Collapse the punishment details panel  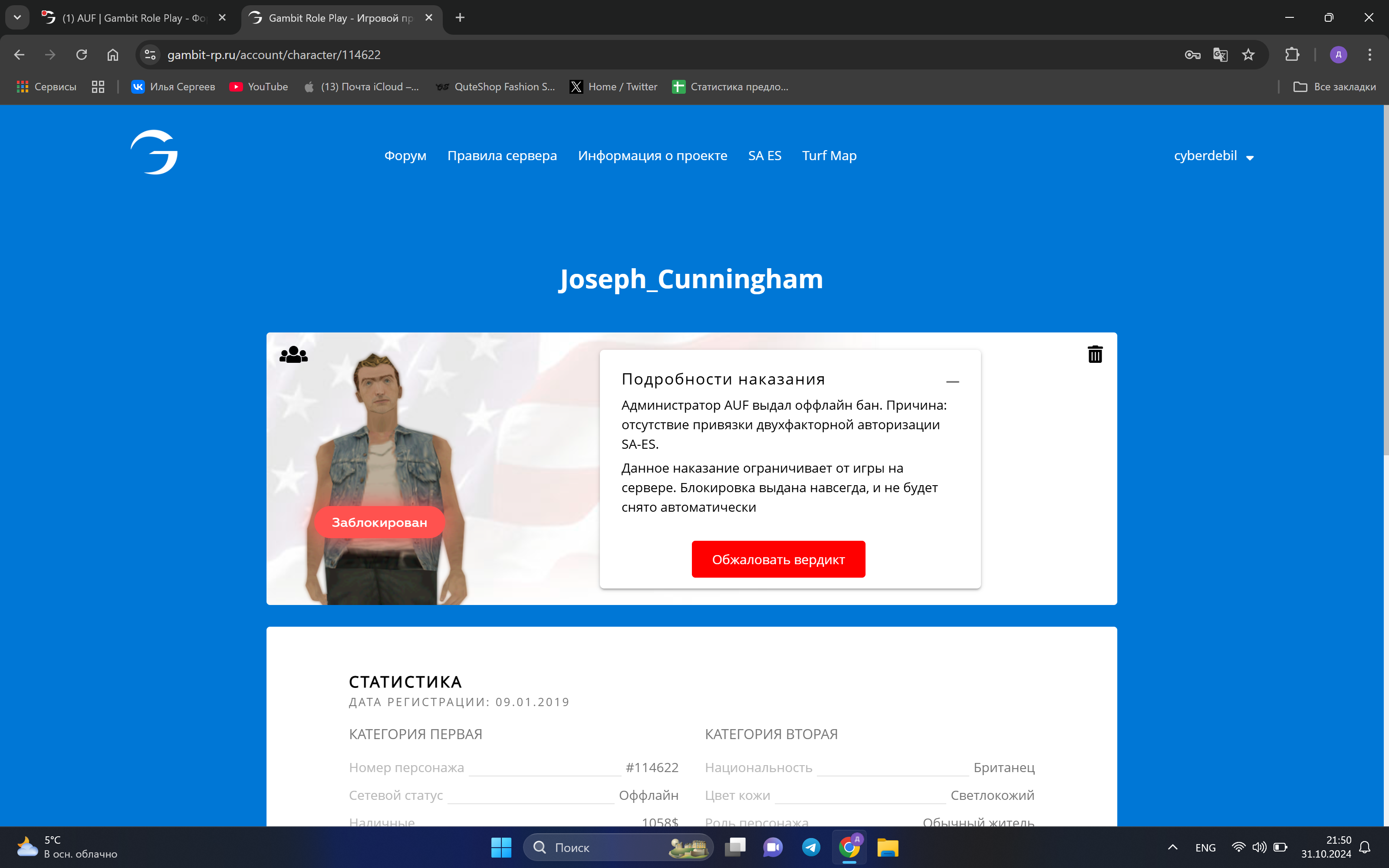pyautogui.click(x=952, y=382)
